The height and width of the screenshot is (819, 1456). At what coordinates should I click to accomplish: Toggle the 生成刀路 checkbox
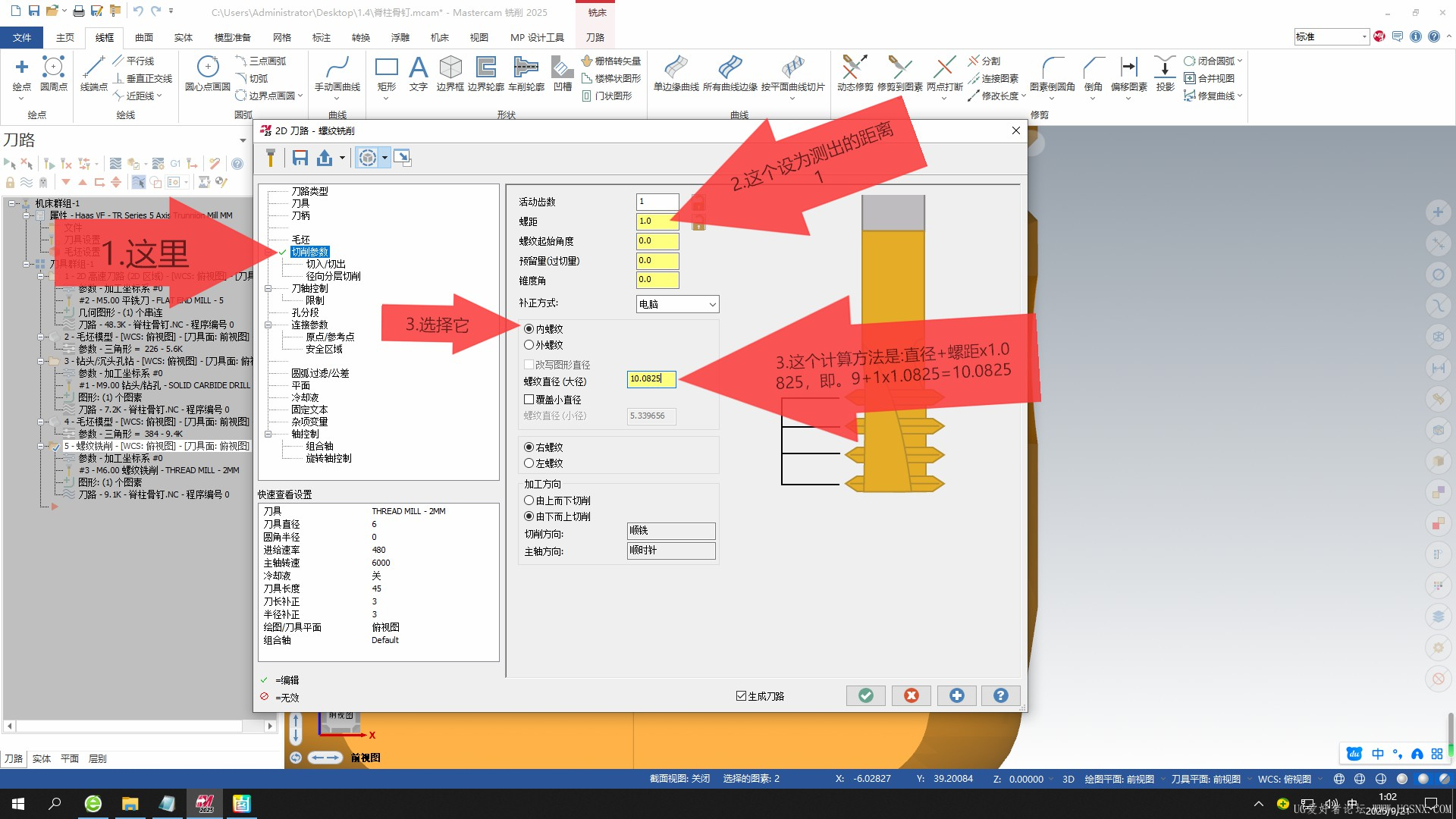pos(741,696)
